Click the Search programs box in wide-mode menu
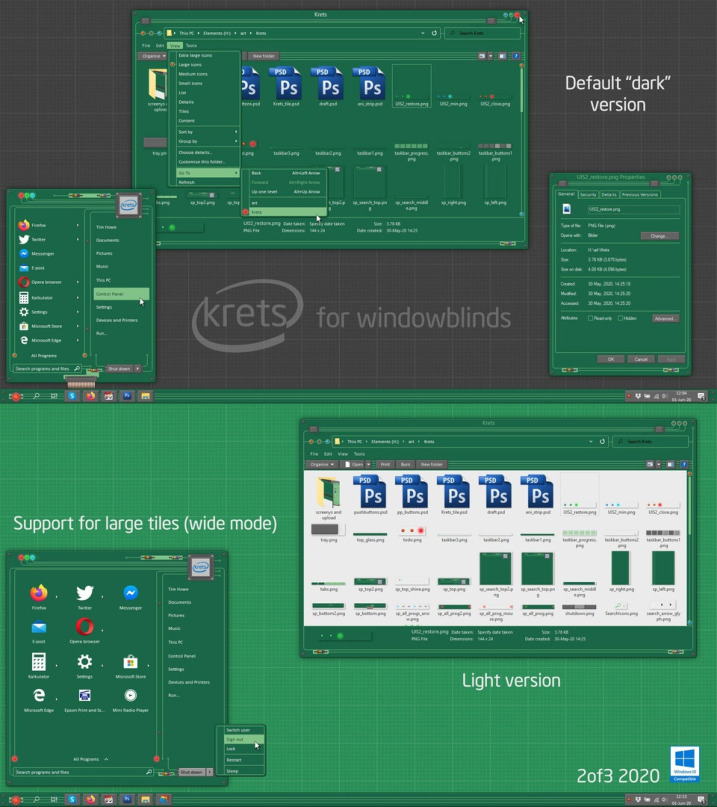 coord(84,772)
